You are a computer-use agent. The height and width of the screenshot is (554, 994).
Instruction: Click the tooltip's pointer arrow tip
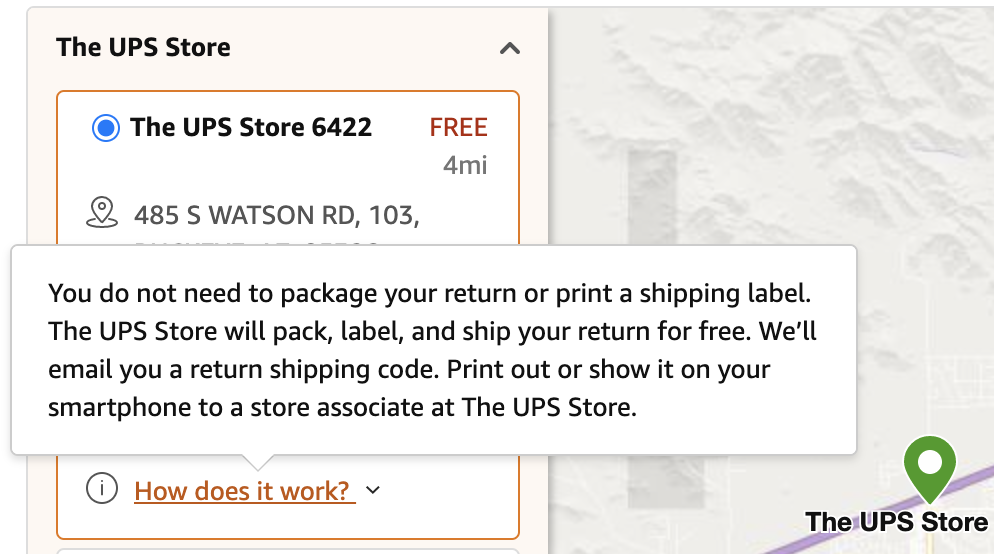coord(256,466)
